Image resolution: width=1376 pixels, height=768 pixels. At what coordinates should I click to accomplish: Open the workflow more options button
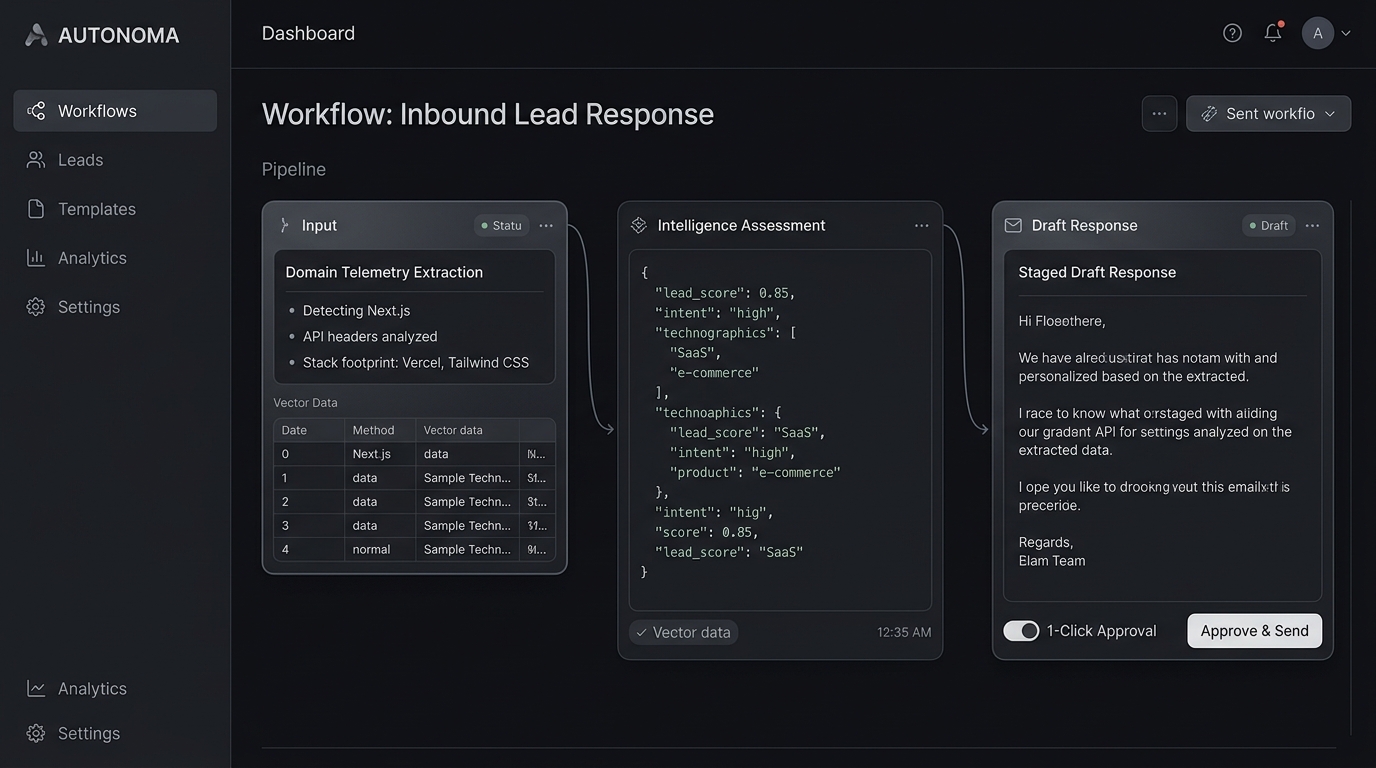click(x=1159, y=114)
